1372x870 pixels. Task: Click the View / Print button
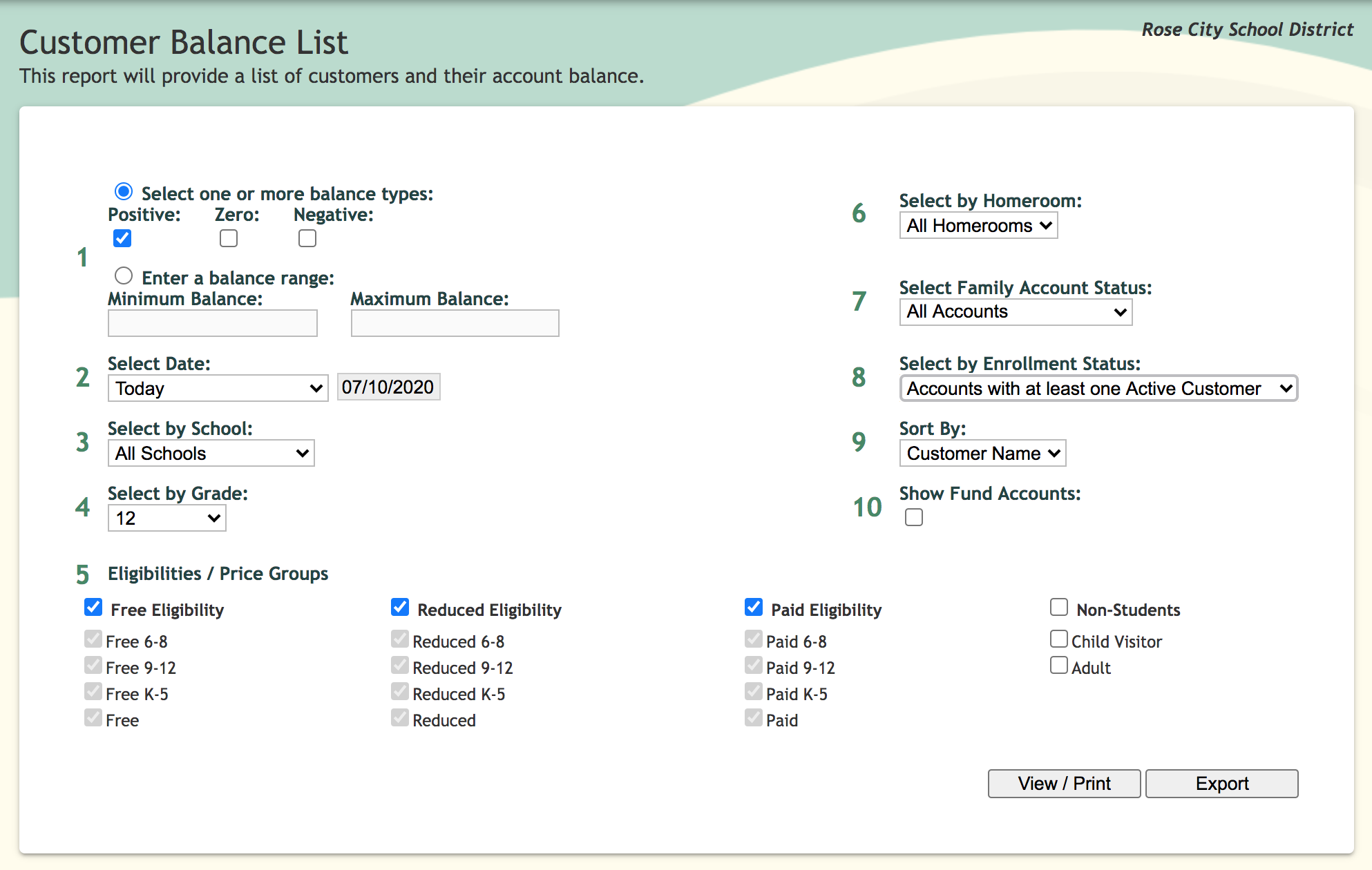pos(1064,784)
